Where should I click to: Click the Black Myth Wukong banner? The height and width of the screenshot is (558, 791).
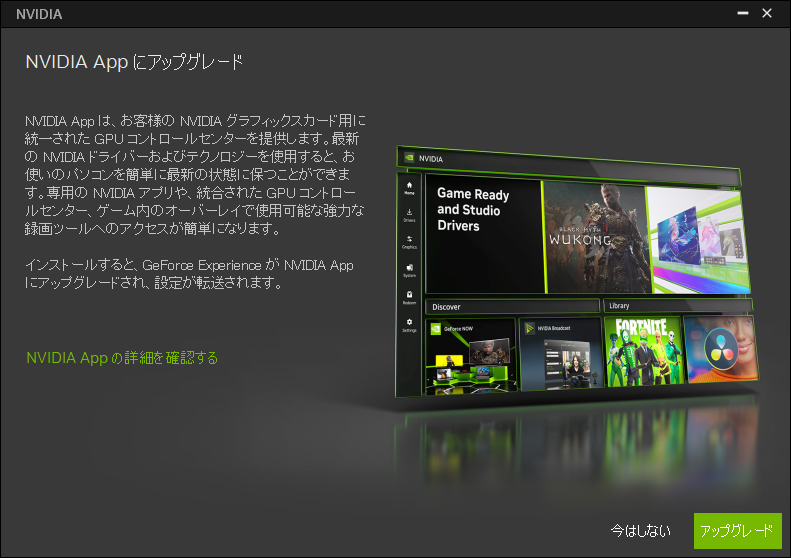tap(593, 236)
